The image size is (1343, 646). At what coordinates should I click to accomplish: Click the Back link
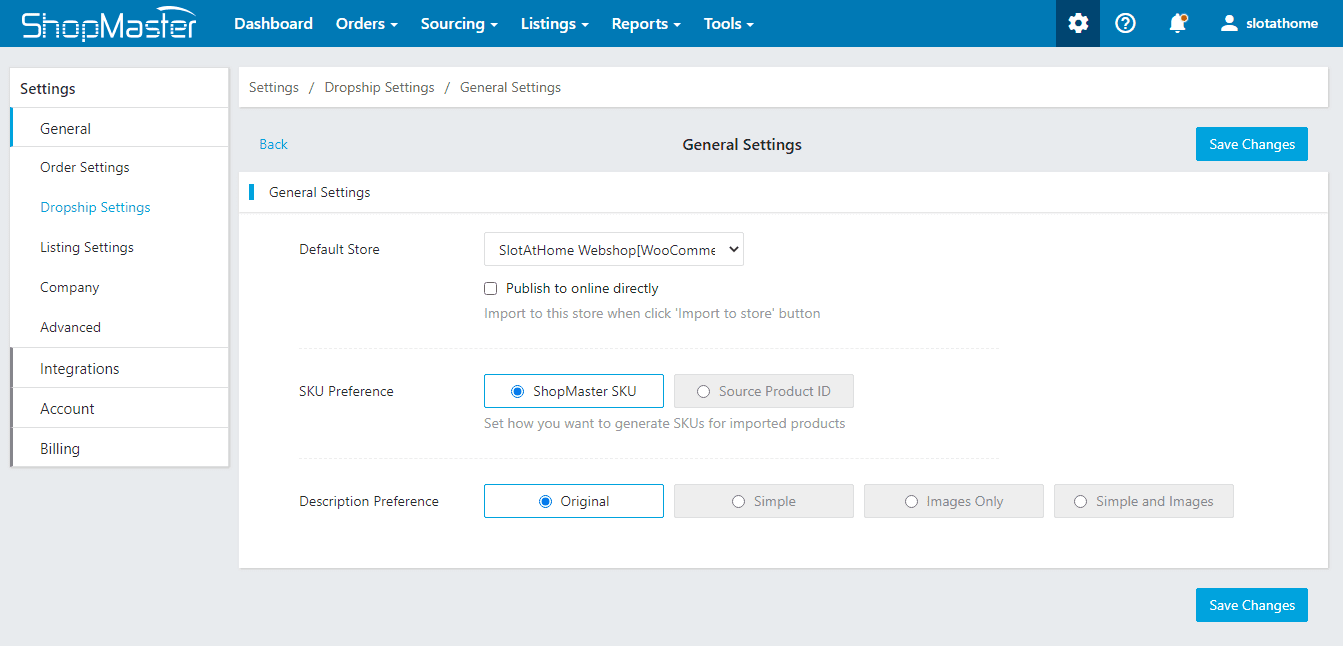click(273, 144)
